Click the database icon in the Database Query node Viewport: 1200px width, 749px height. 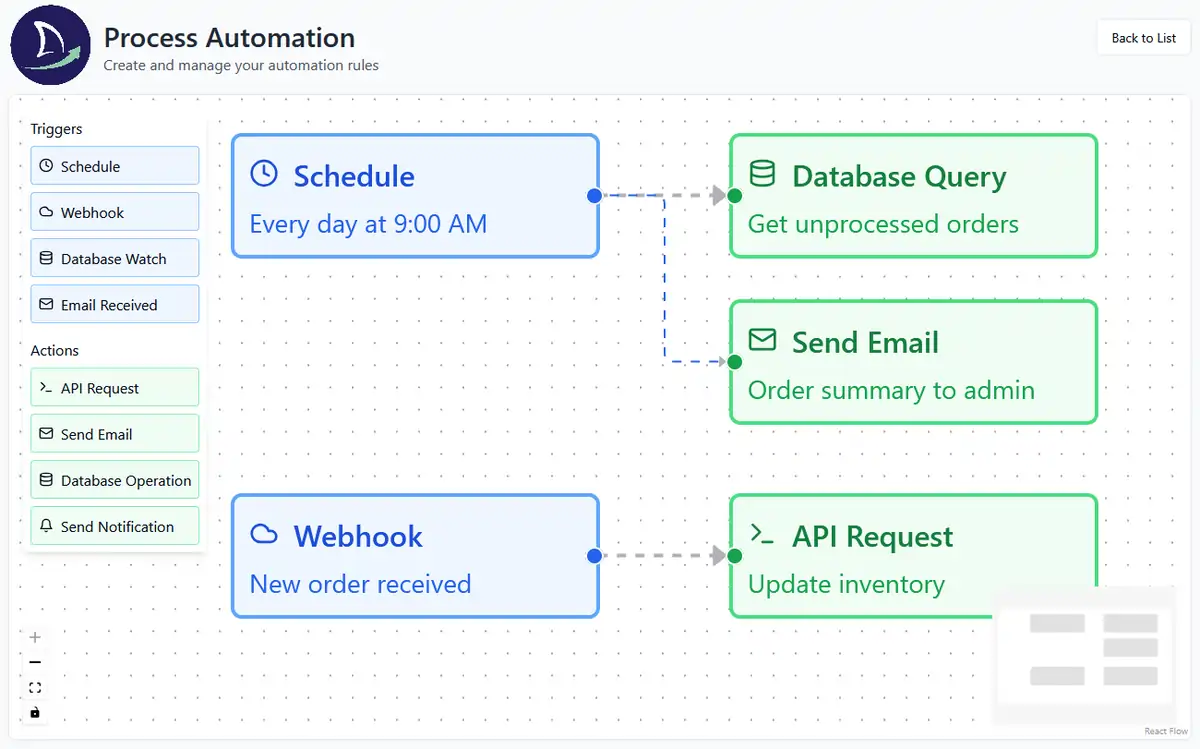coord(762,174)
